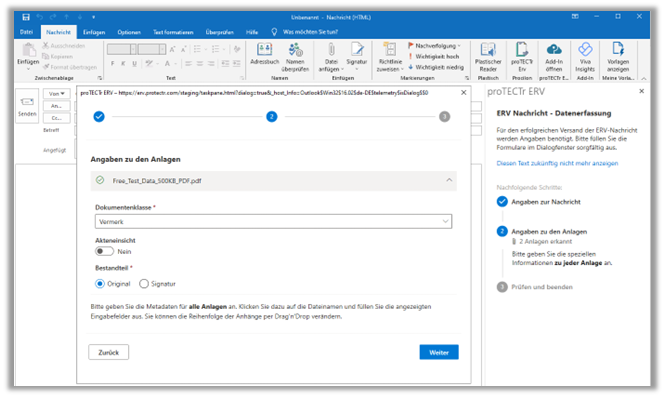Click the Ausschneiden scissors icon
Screen dimensions: 665x397
(45, 45)
